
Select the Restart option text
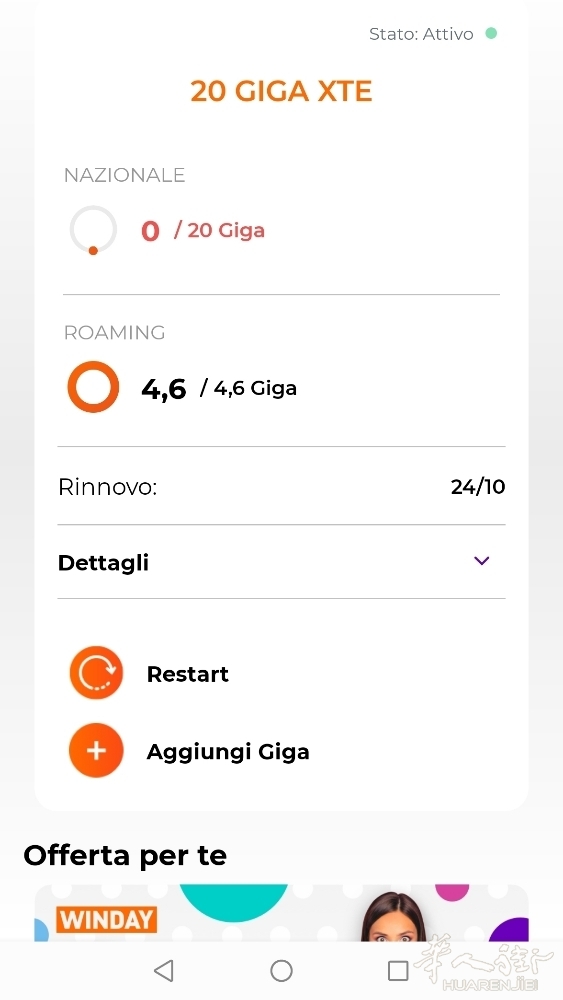(x=187, y=674)
